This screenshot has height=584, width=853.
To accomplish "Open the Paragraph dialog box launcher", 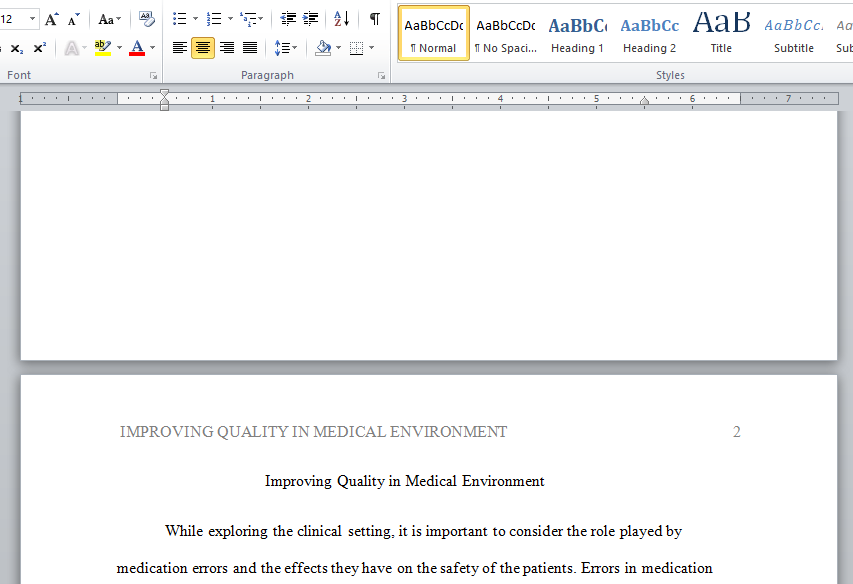I will [382, 76].
